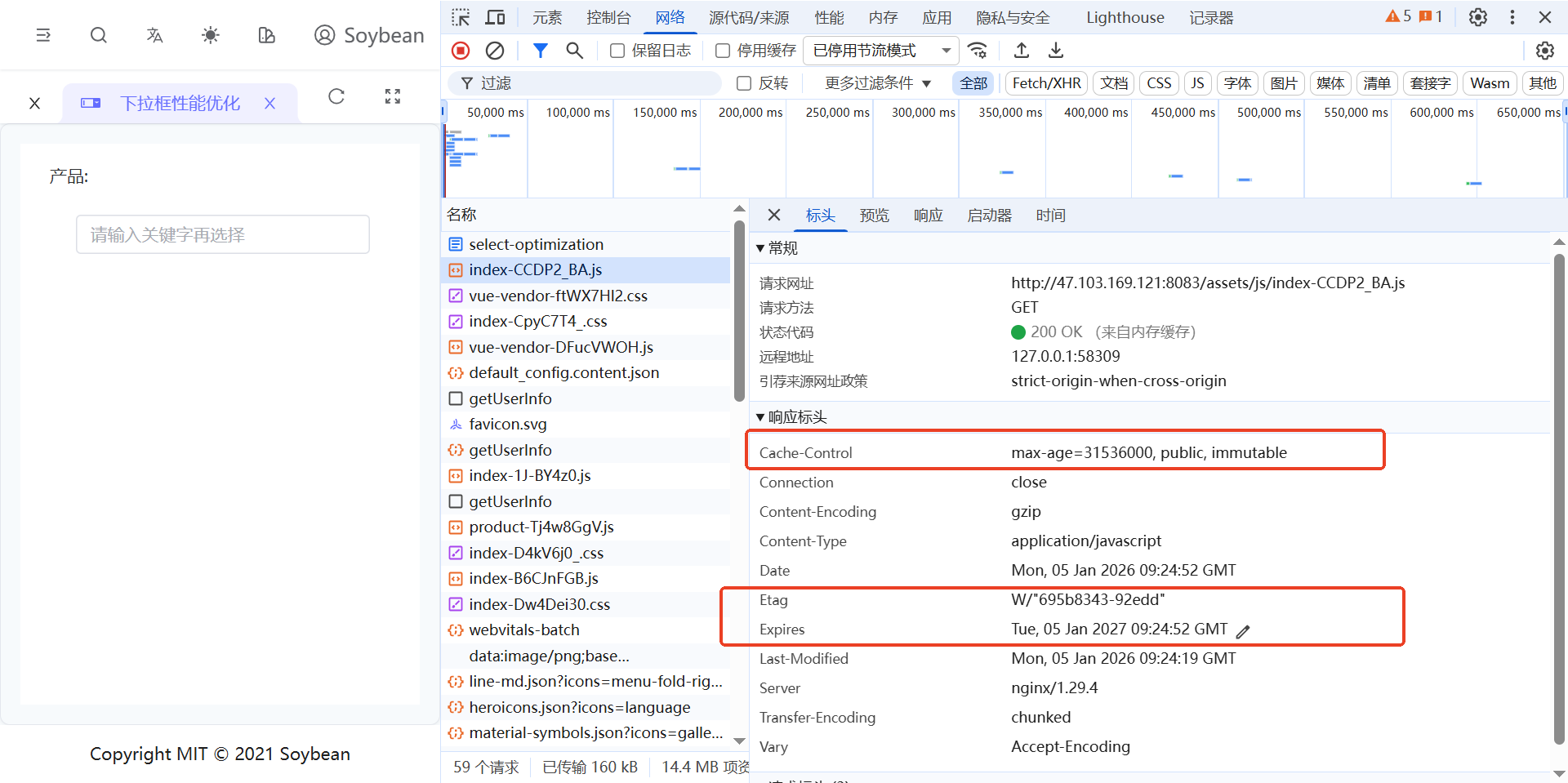1568x783 pixels.
Task: Switch to the 预览 tab
Action: coord(874,215)
